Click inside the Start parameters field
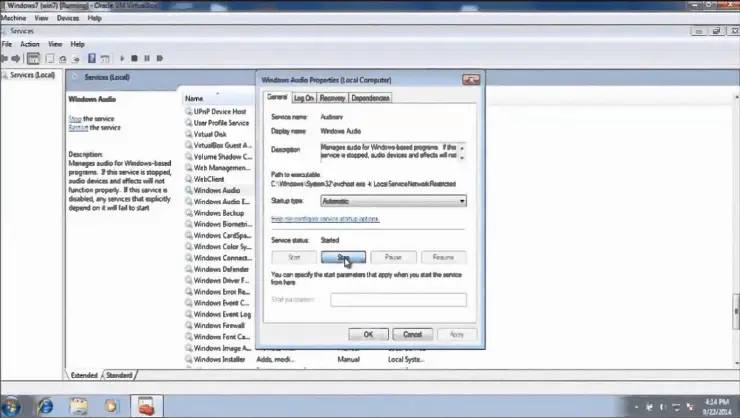This screenshot has width=740, height=418. (x=398, y=300)
